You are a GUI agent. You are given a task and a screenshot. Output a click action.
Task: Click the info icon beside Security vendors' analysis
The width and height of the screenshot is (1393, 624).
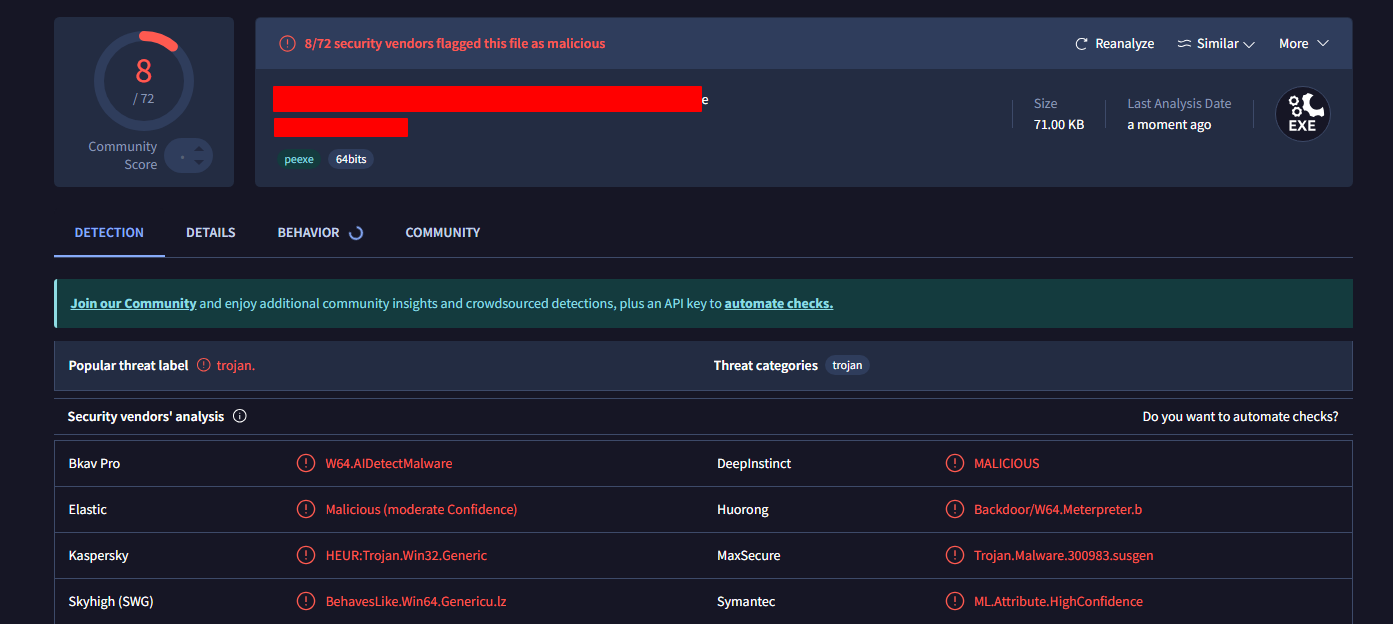pyautogui.click(x=240, y=416)
